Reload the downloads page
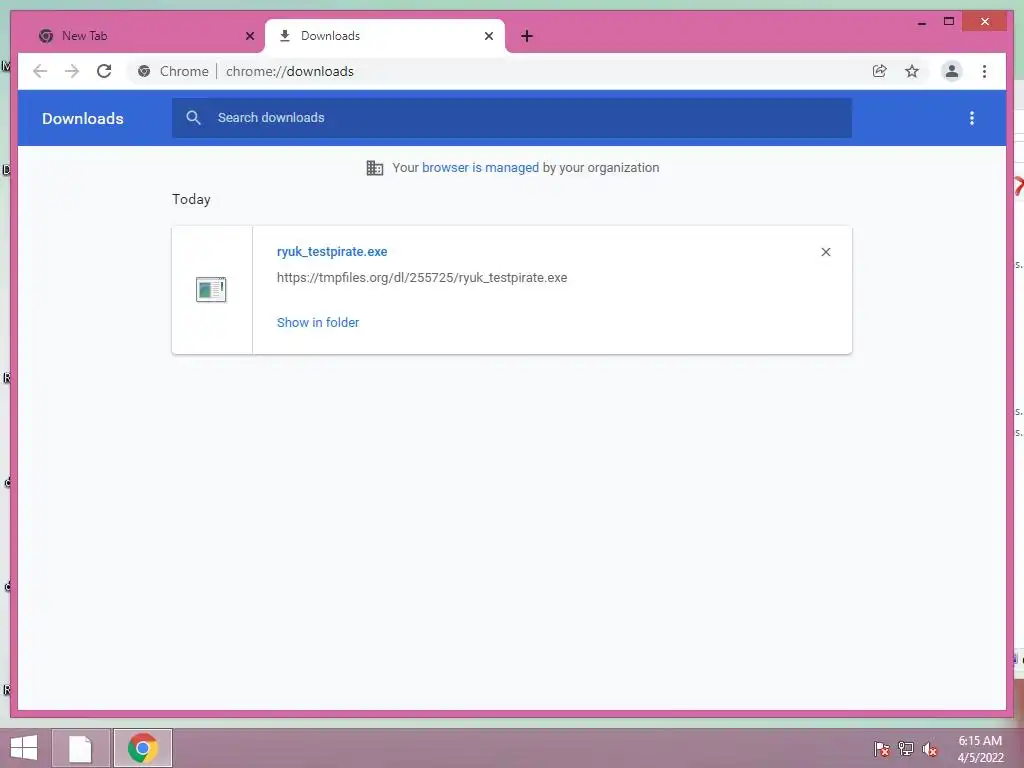This screenshot has width=1024, height=768. tap(104, 71)
